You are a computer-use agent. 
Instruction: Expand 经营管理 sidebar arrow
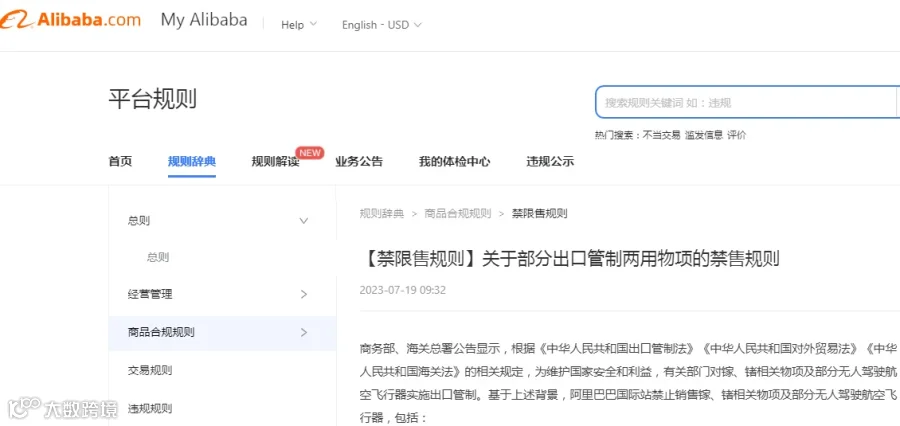(x=304, y=295)
